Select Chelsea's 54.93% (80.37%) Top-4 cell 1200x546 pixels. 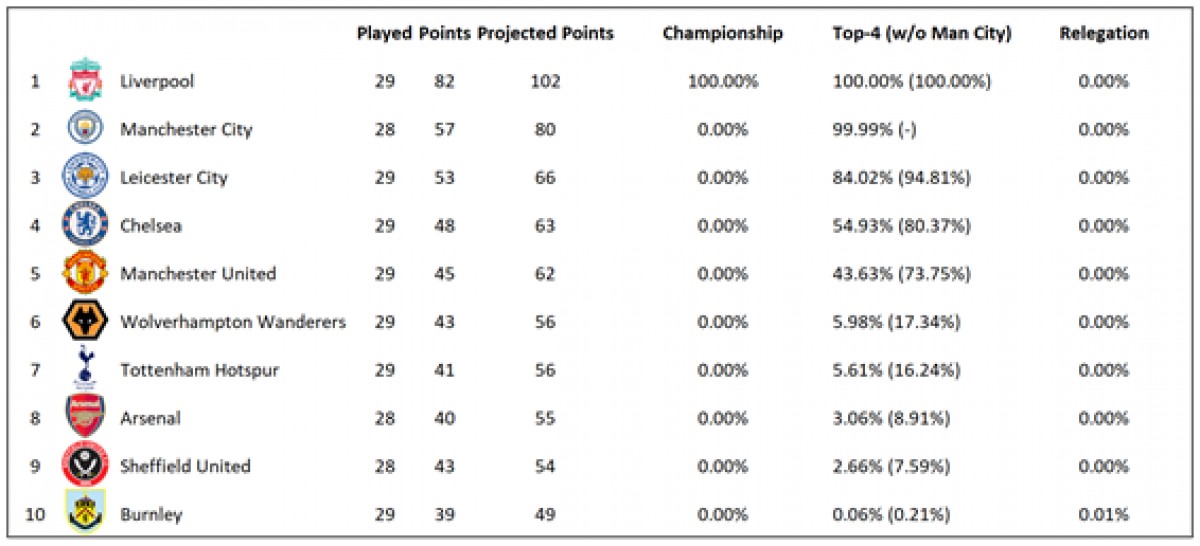click(x=901, y=226)
